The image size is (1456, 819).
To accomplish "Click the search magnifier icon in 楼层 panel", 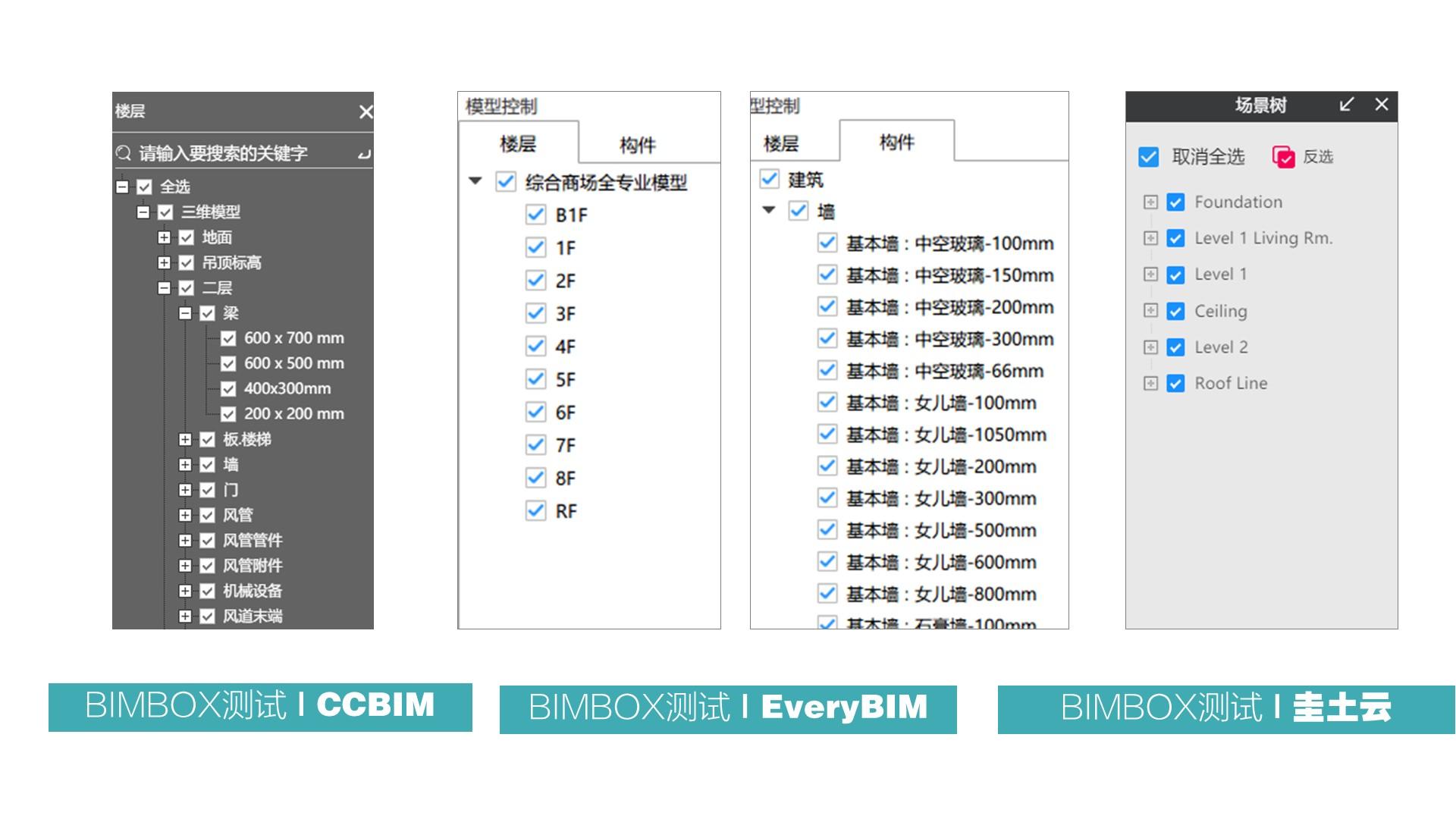I will 124,152.
